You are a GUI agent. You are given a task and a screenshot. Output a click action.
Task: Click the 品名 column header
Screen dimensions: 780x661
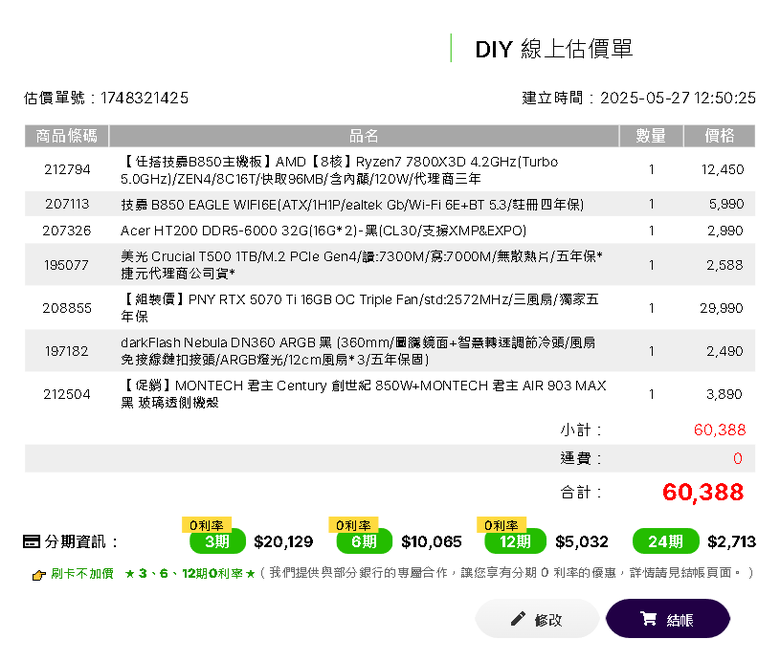tap(364, 136)
